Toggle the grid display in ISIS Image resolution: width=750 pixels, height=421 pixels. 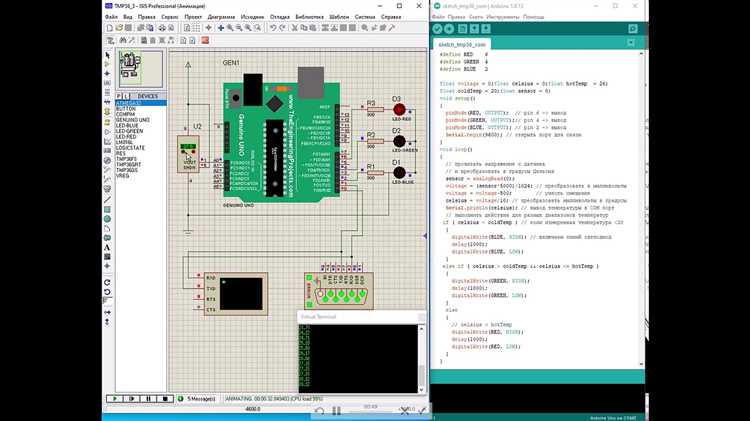pyautogui.click(x=196, y=28)
